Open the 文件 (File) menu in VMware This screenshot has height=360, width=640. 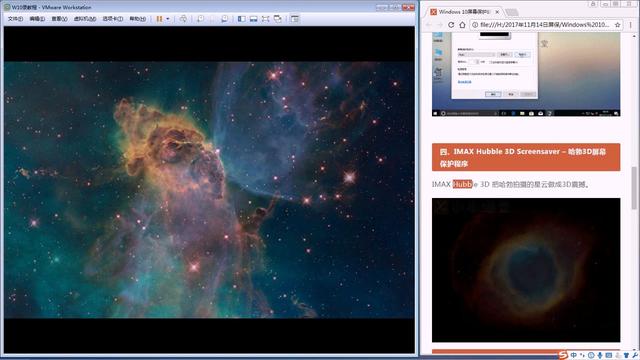coord(15,19)
